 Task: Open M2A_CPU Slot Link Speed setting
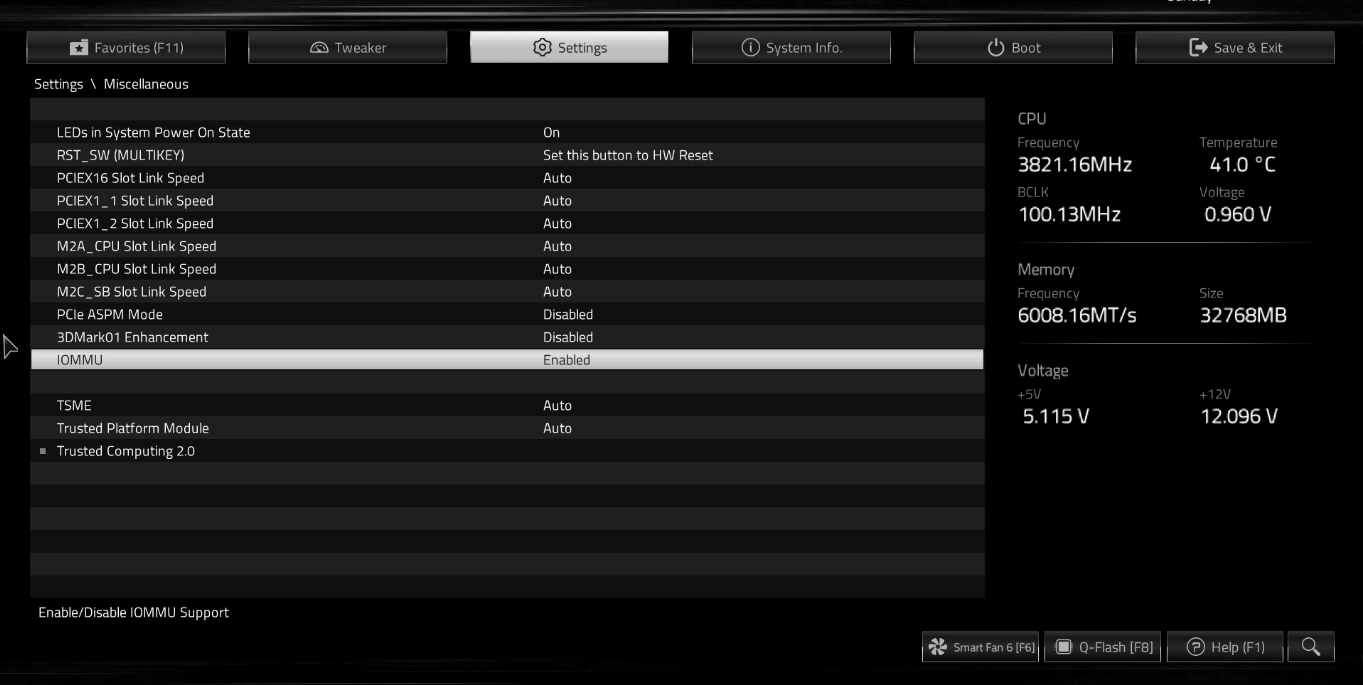coord(507,246)
